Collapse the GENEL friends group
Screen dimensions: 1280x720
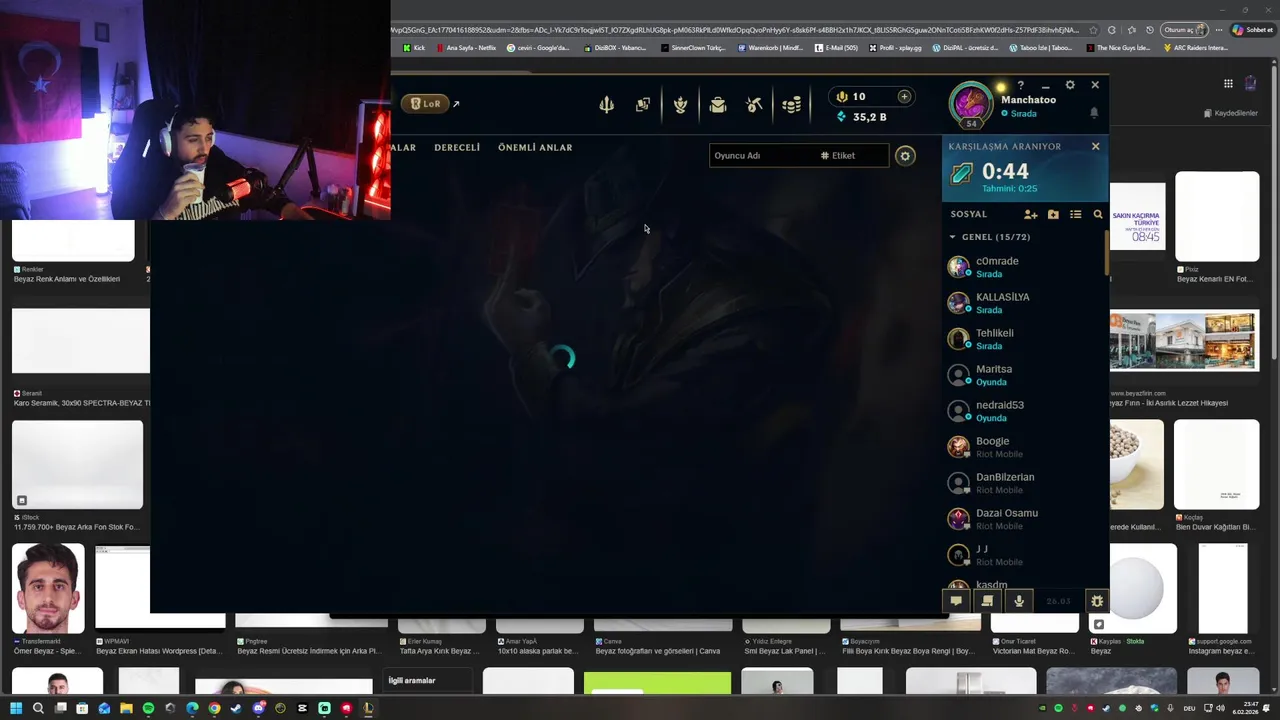[x=952, y=237]
